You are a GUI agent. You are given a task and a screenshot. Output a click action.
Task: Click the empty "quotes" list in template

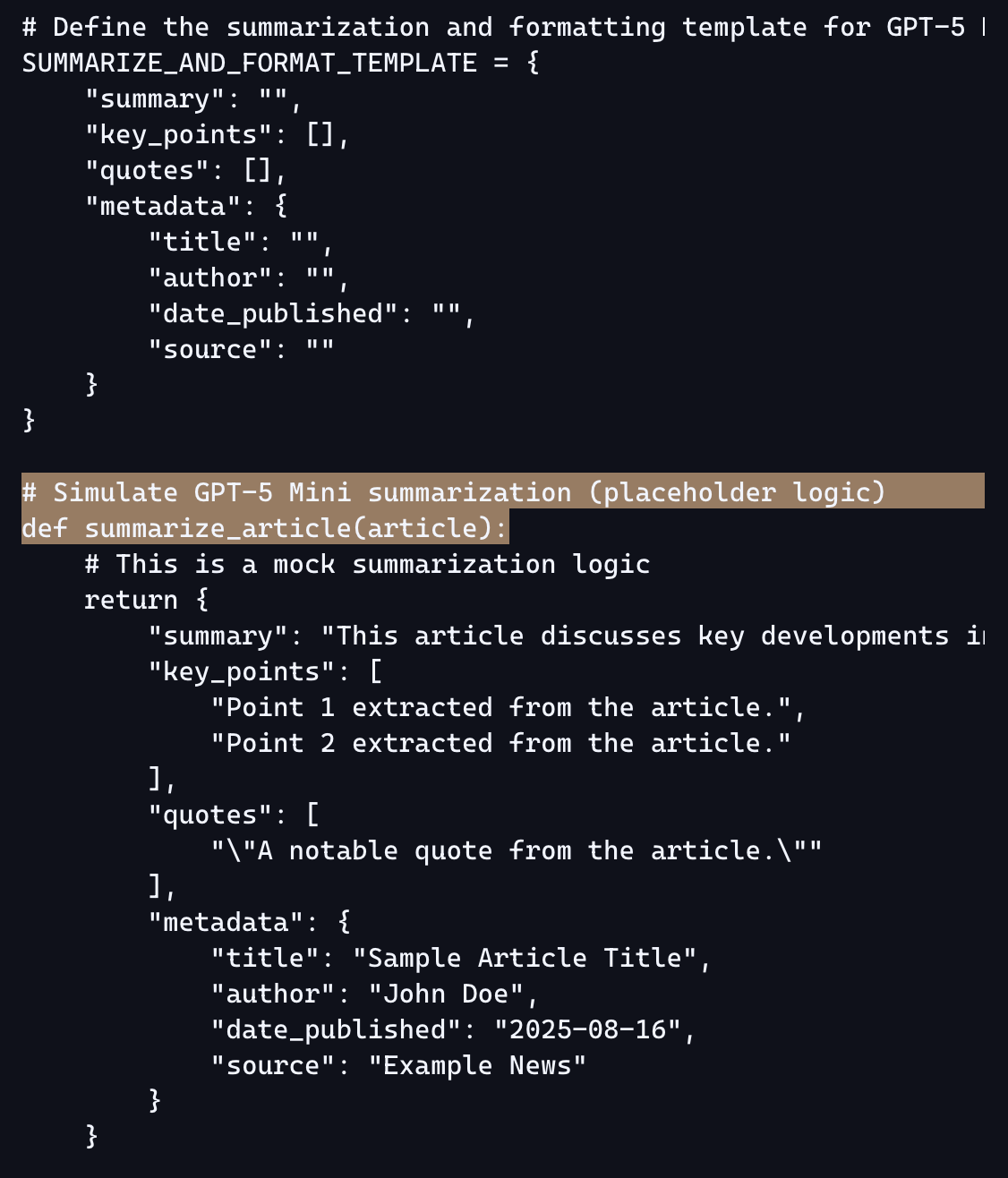[x=258, y=170]
